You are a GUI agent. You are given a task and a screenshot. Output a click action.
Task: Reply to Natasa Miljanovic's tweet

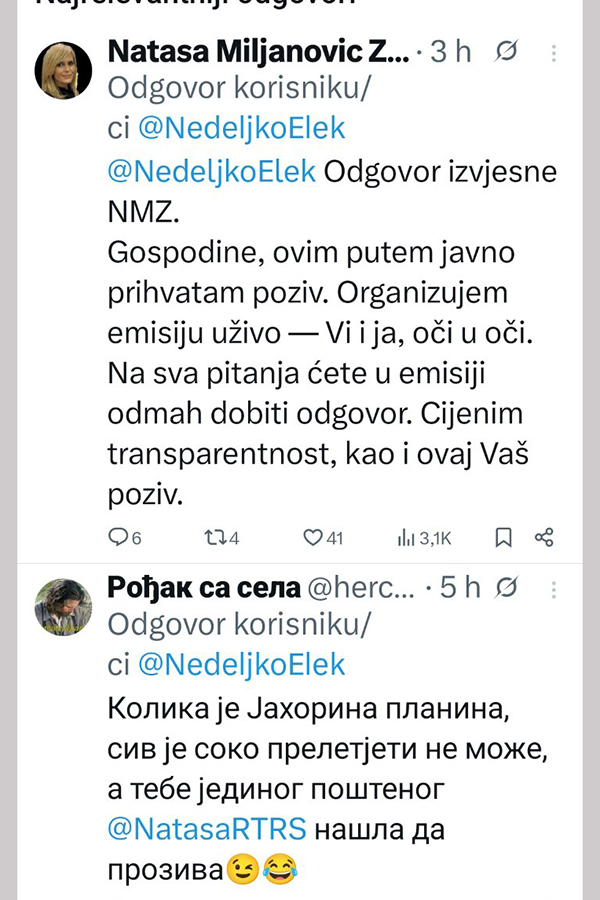pyautogui.click(x=118, y=538)
